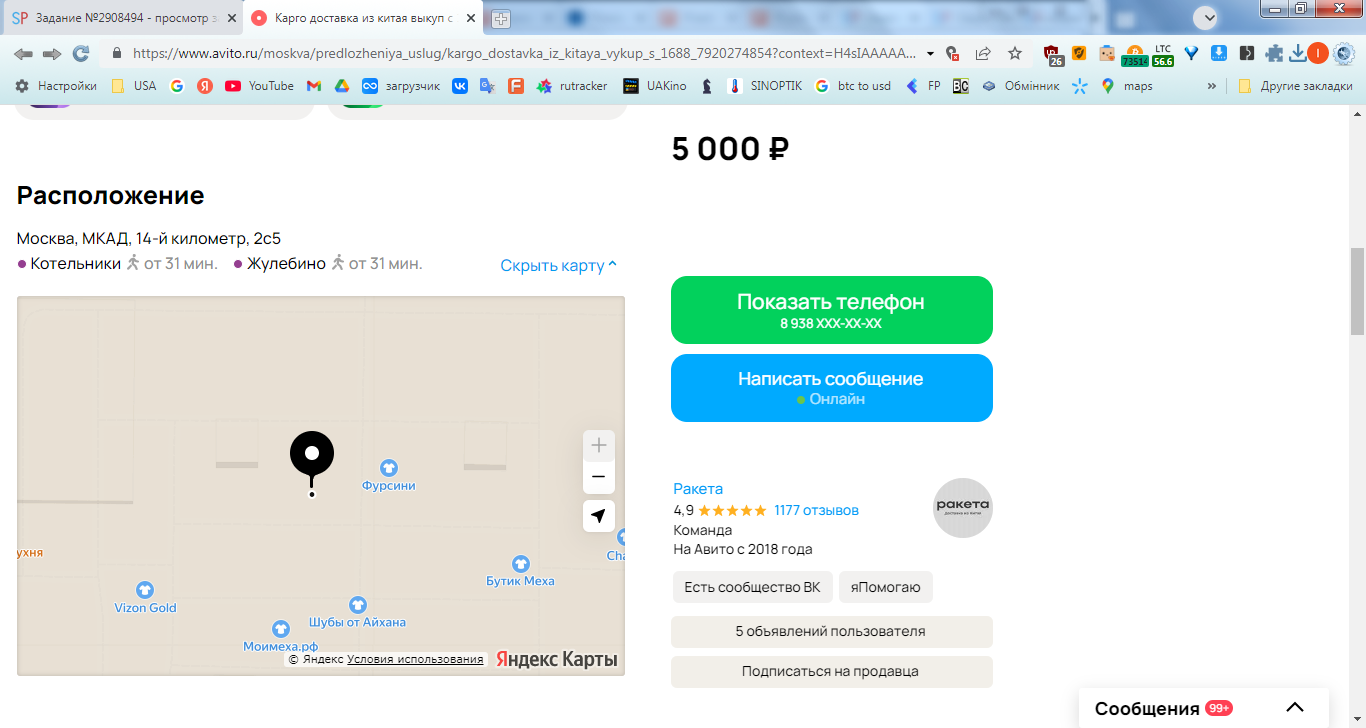The height and width of the screenshot is (728, 1366).
Task: Click the Ракета seller logo avatar
Action: pyautogui.click(x=963, y=508)
